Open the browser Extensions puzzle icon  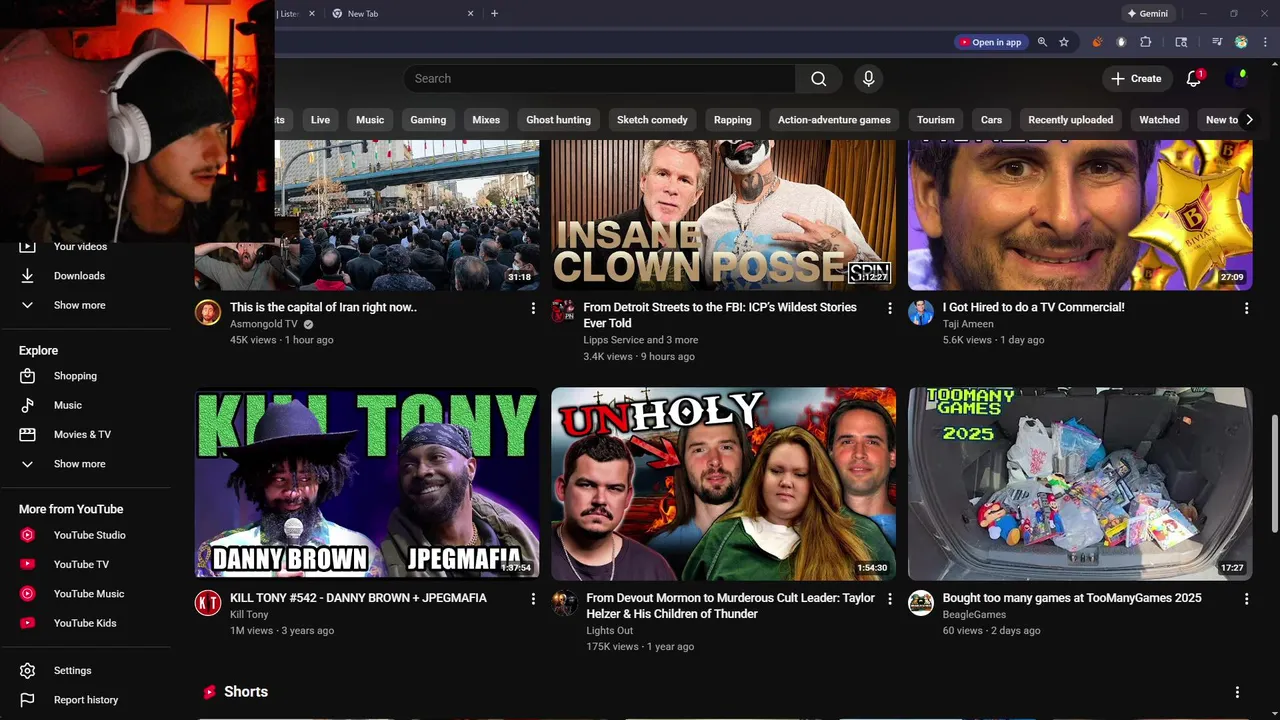point(1146,42)
